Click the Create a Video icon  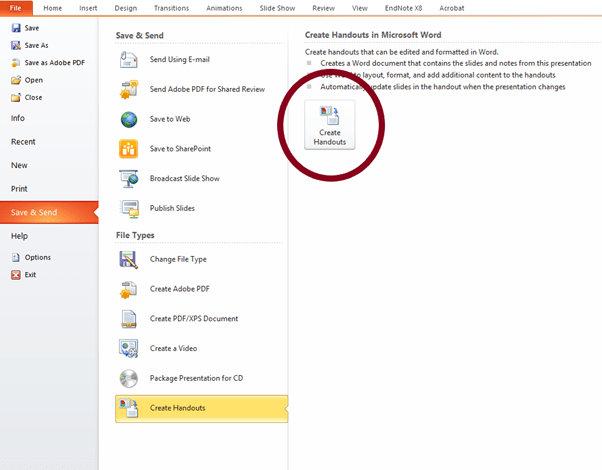(x=129, y=349)
